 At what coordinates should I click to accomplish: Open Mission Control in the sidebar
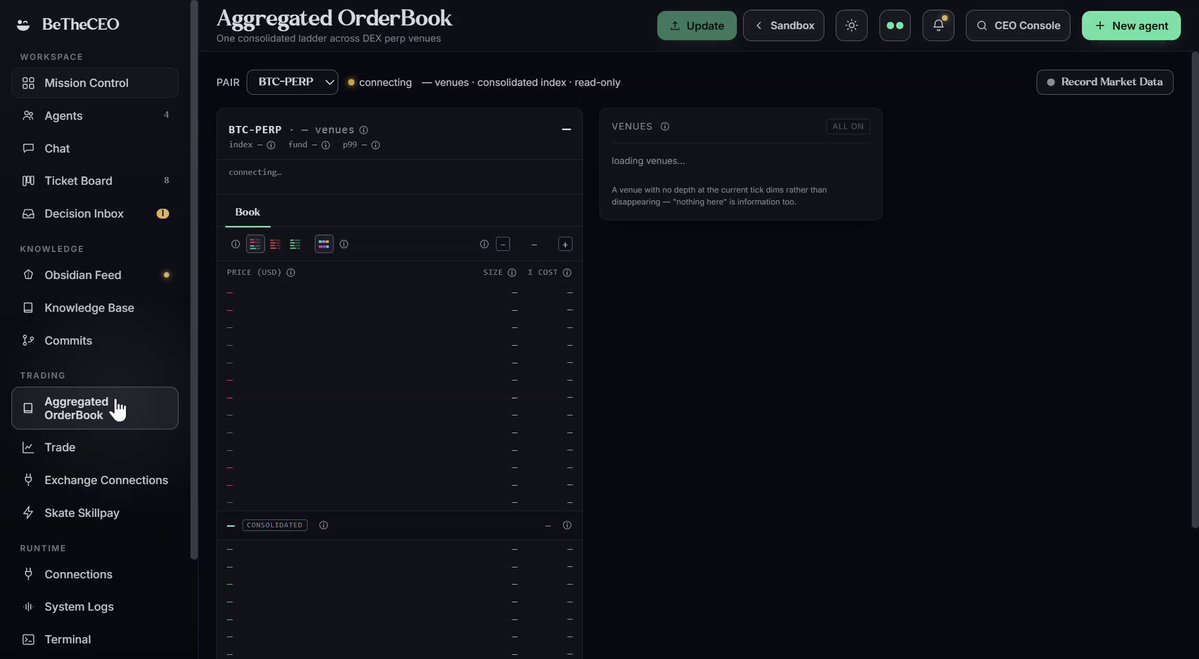tap(95, 83)
